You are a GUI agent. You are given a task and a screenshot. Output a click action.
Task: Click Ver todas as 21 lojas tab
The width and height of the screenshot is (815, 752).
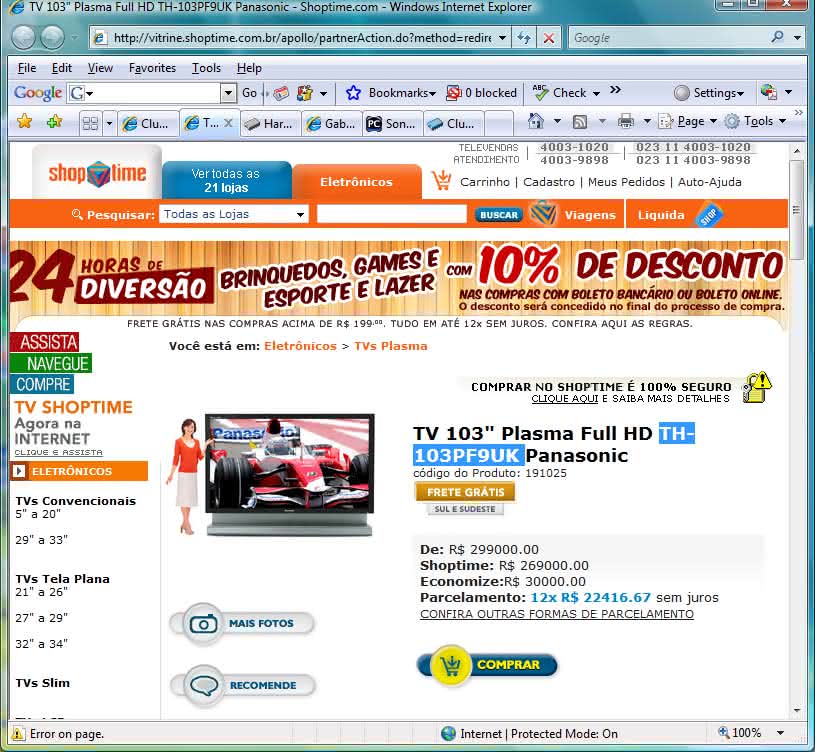tap(226, 180)
